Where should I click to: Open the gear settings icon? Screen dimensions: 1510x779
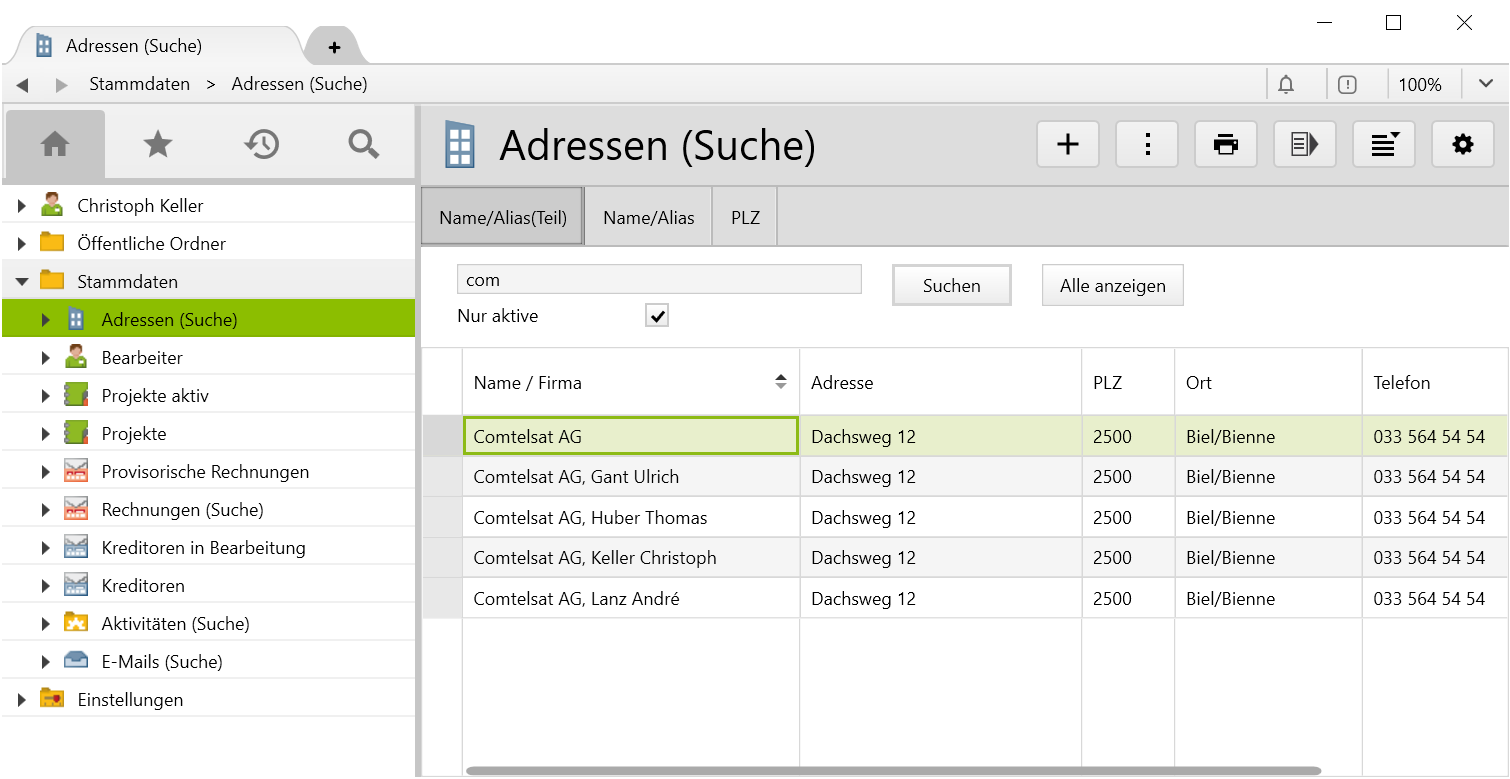(x=1463, y=145)
